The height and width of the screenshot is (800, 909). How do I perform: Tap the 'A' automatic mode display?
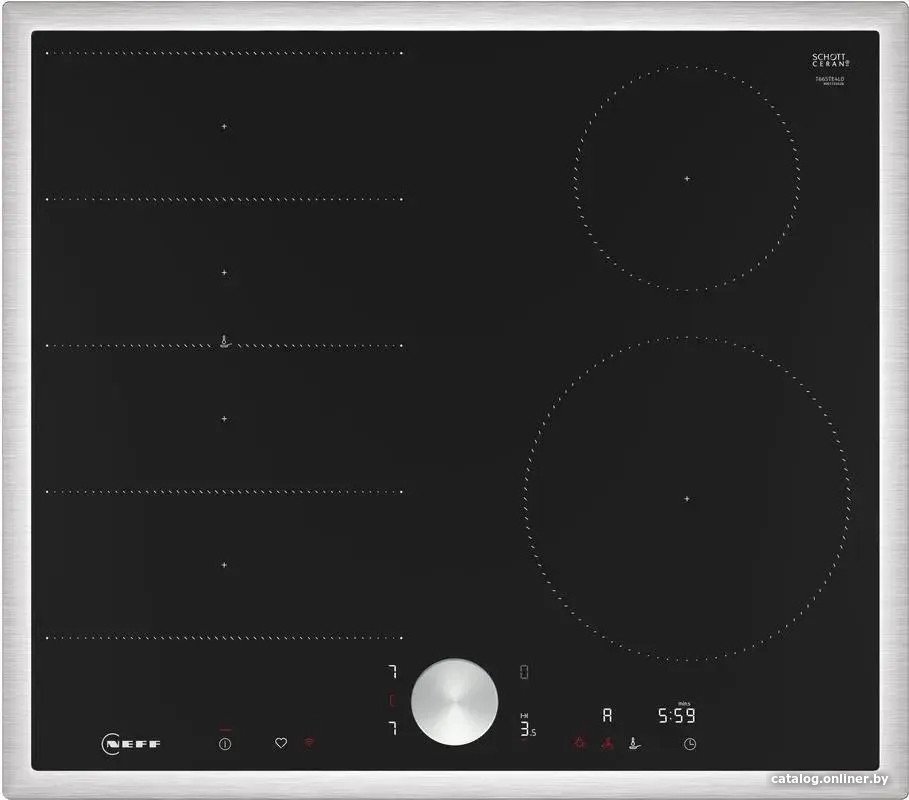[x=606, y=715]
